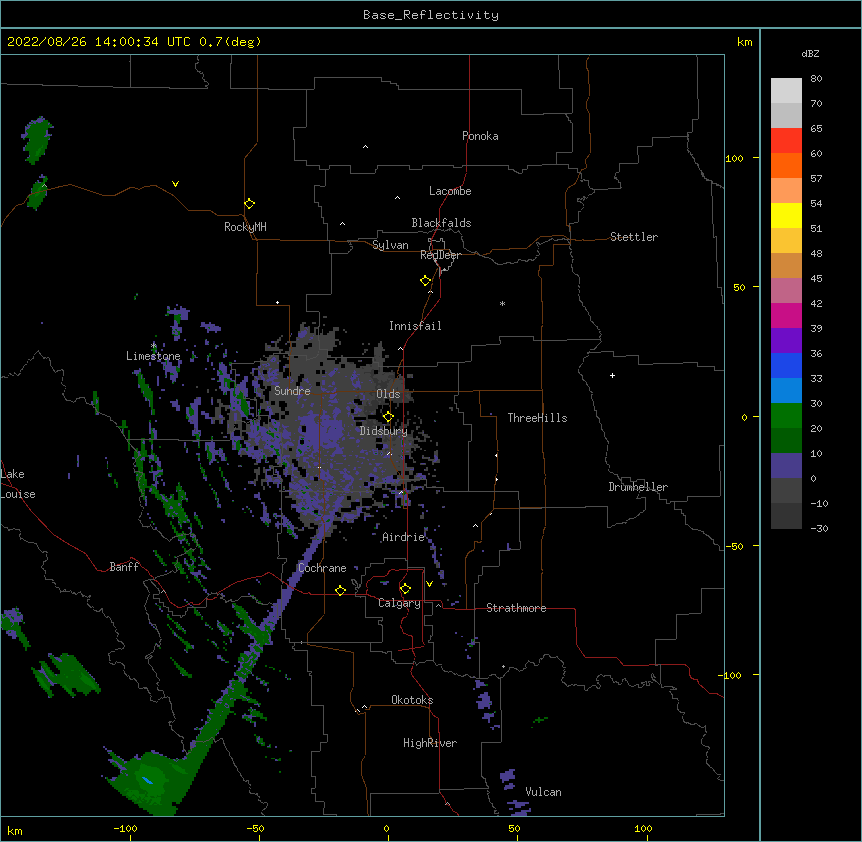Click the Stettler city label

point(634,237)
